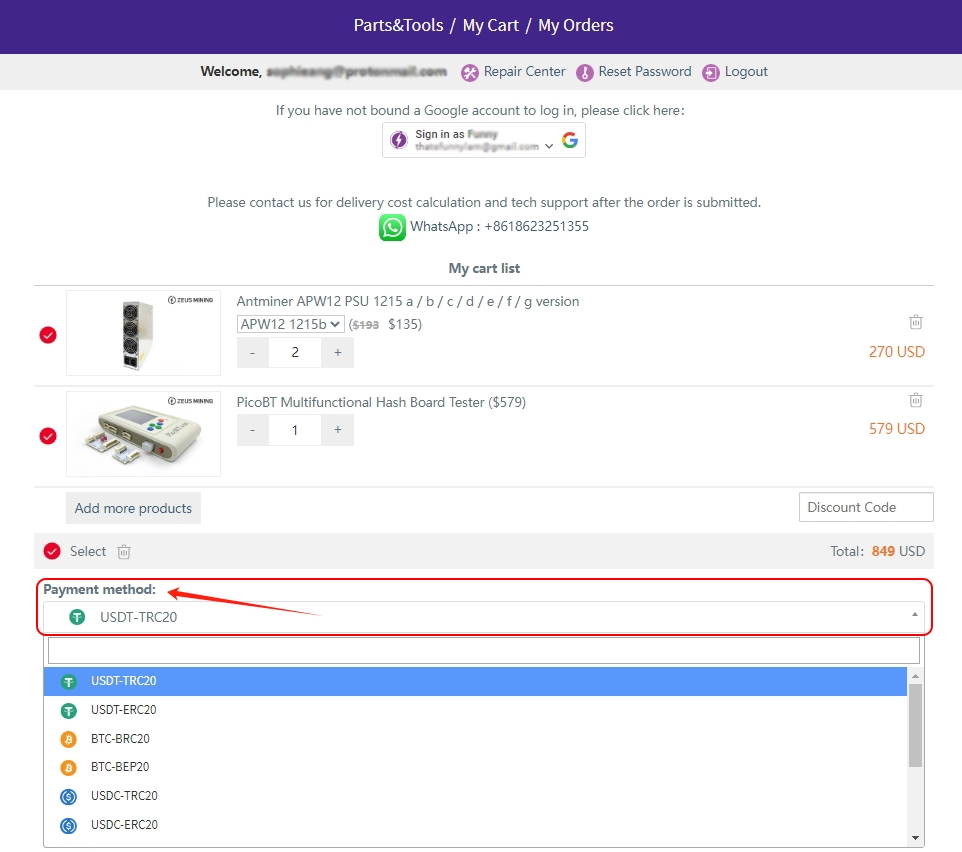Click the Discount Code input field
The height and width of the screenshot is (852, 962).
tap(865, 507)
